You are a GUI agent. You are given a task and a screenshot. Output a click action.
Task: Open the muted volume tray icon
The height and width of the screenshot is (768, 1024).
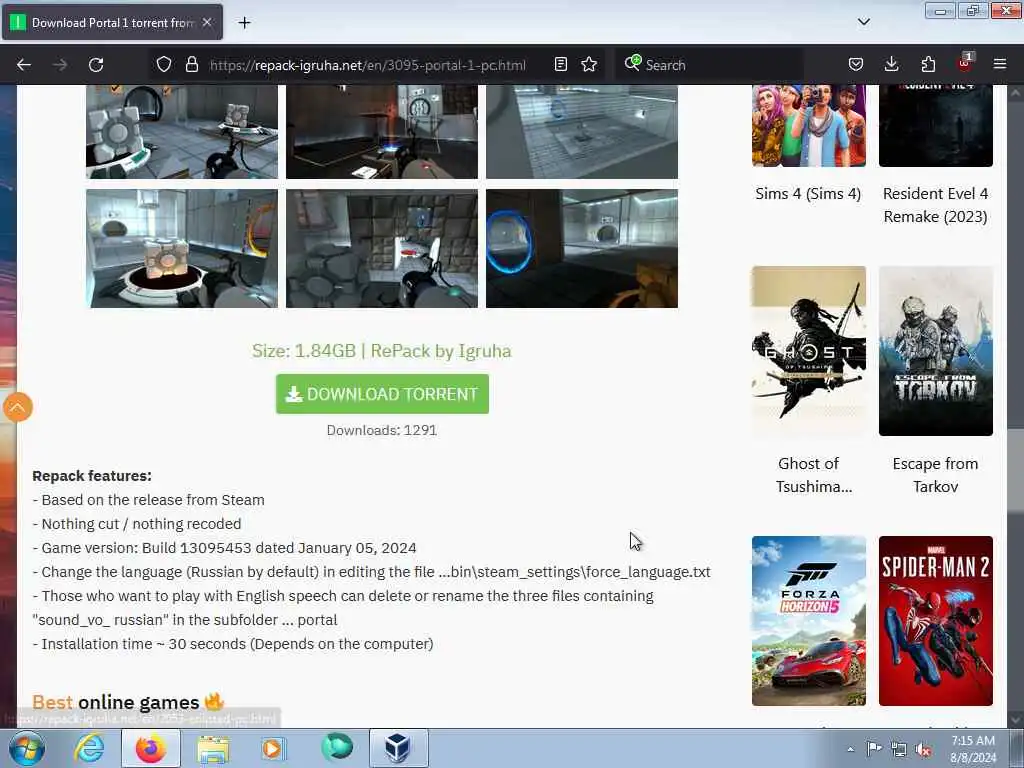point(923,750)
